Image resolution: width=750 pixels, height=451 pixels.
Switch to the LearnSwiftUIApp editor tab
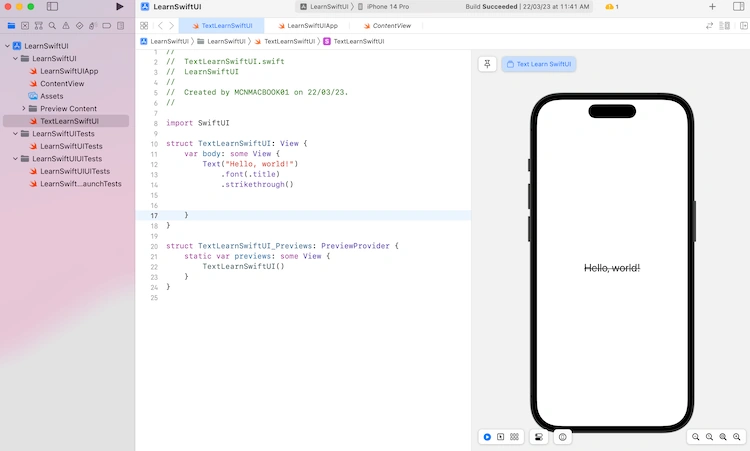308,26
